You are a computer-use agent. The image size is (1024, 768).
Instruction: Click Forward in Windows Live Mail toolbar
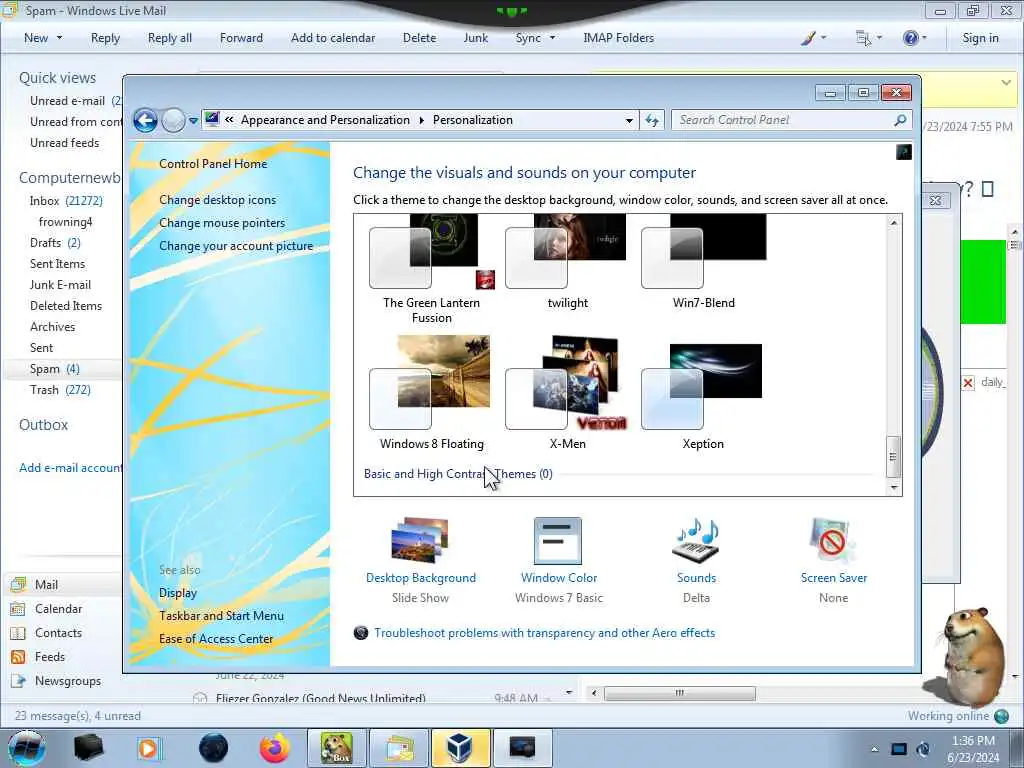point(241,38)
